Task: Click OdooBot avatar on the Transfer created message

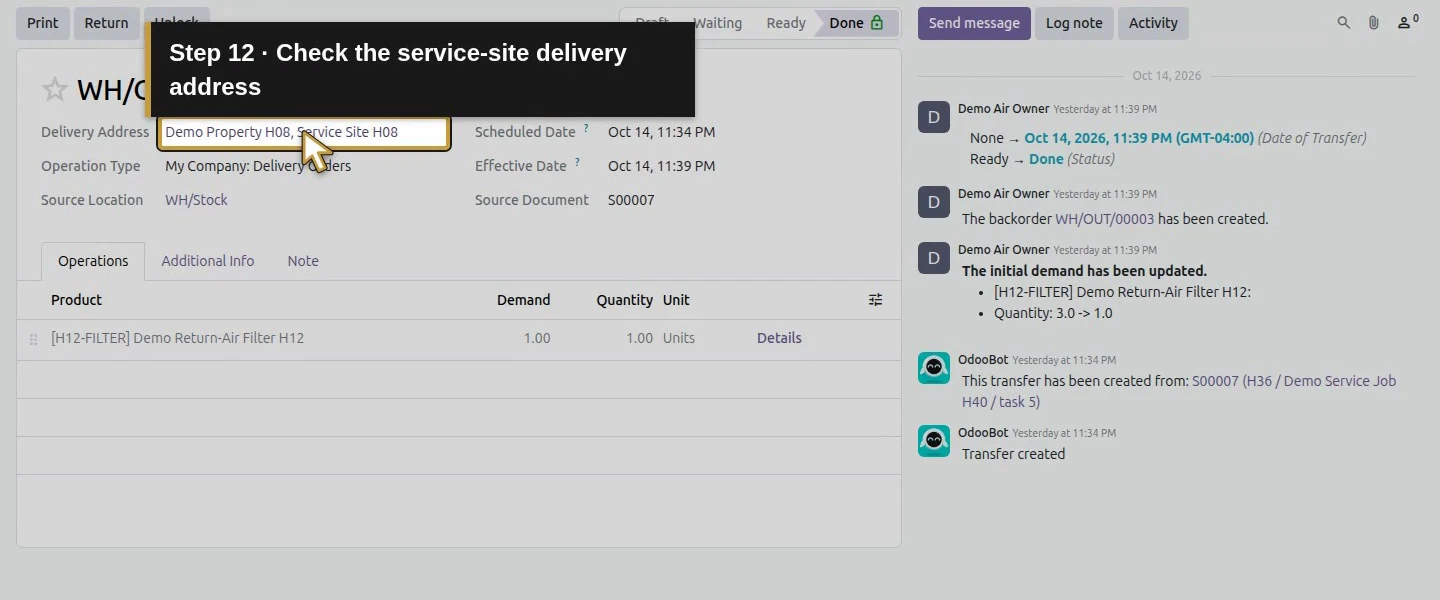Action: pos(934,441)
